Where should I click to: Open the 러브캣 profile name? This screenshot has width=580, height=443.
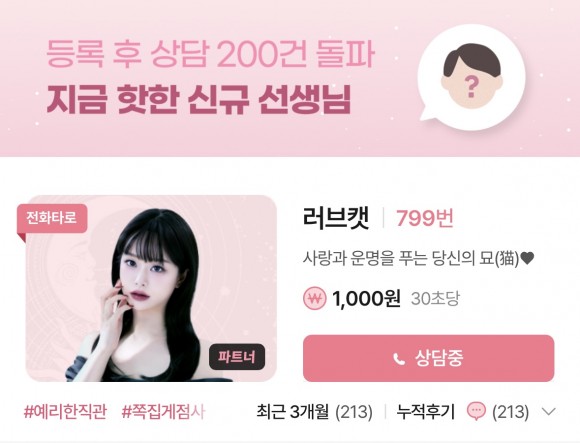(336, 218)
